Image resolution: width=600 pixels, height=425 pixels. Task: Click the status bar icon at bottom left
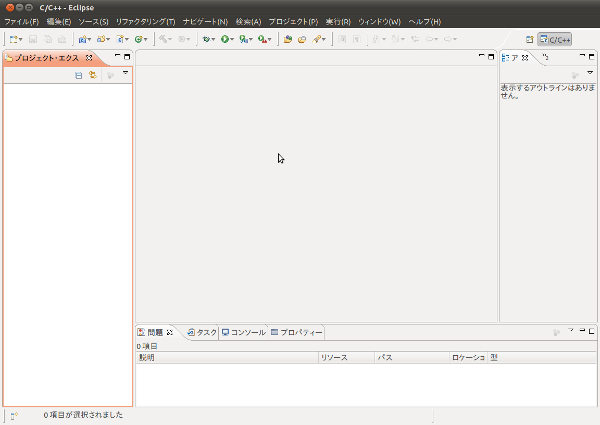(14, 415)
